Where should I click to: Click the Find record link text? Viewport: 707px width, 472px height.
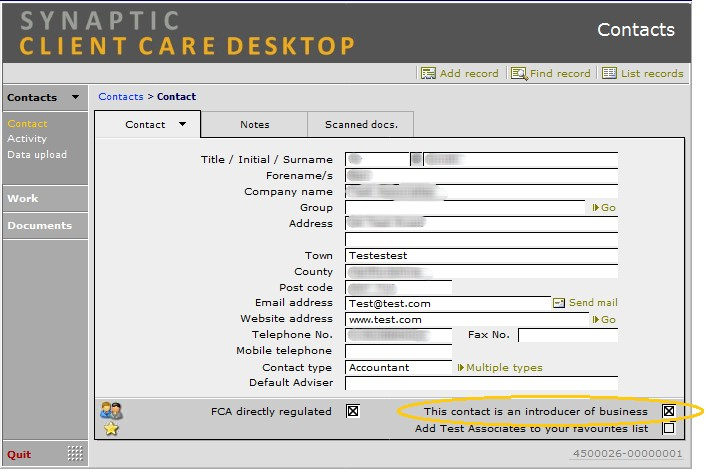click(560, 73)
